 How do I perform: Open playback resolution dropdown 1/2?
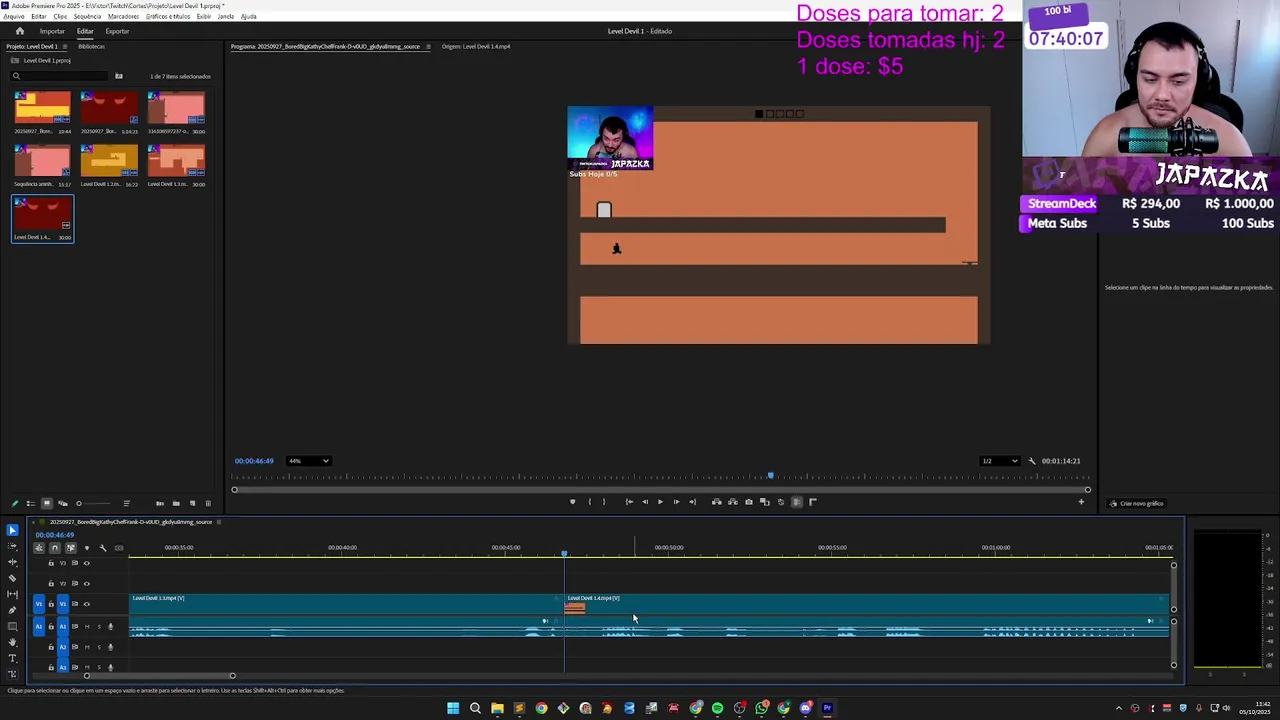pyautogui.click(x=999, y=461)
